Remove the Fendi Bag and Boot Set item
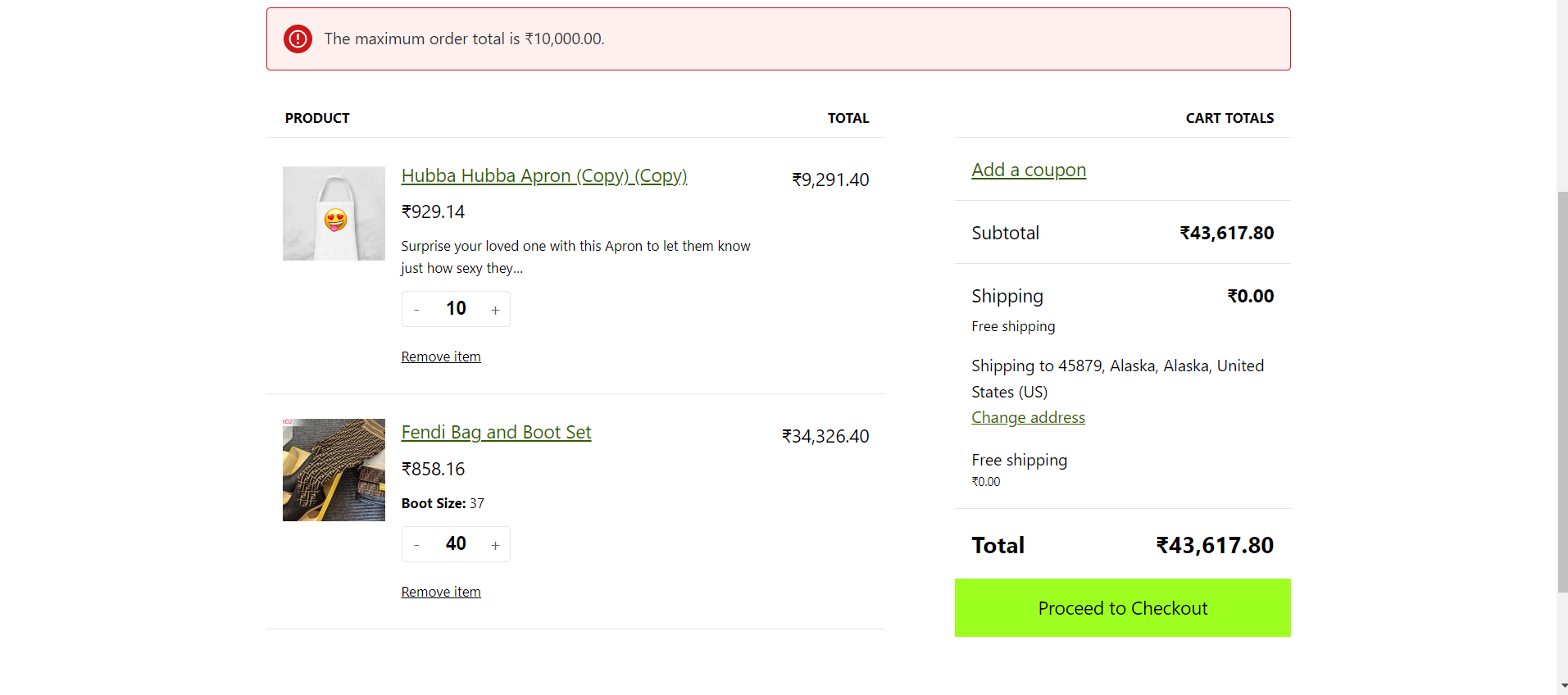 441,592
